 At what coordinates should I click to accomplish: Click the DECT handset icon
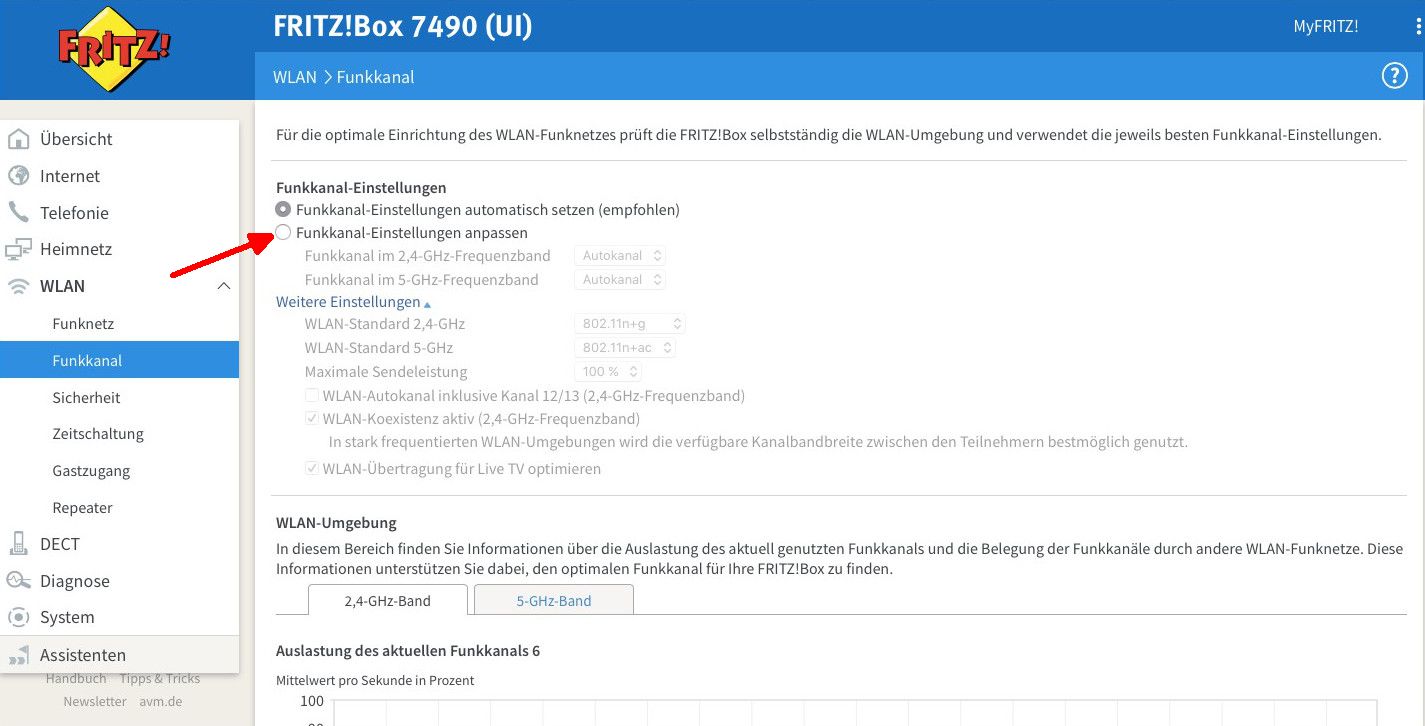(19, 544)
